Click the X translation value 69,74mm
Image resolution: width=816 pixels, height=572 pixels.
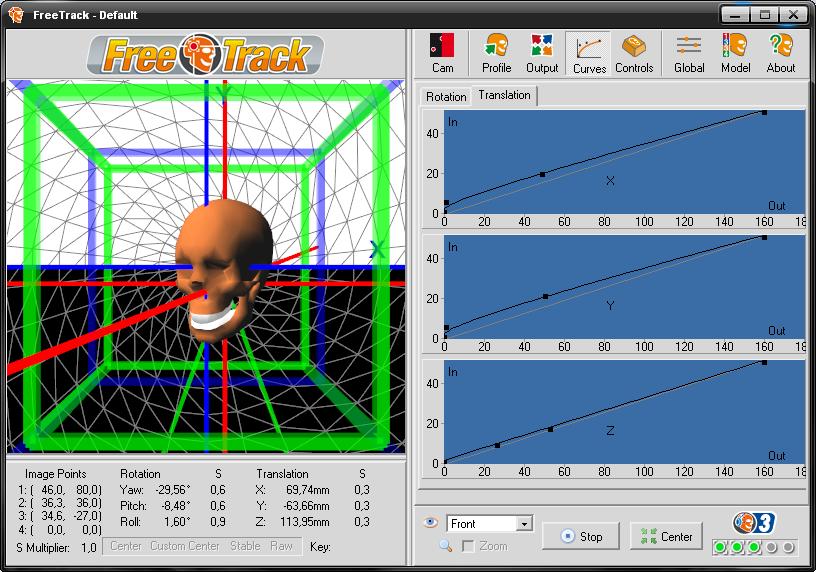click(x=308, y=490)
